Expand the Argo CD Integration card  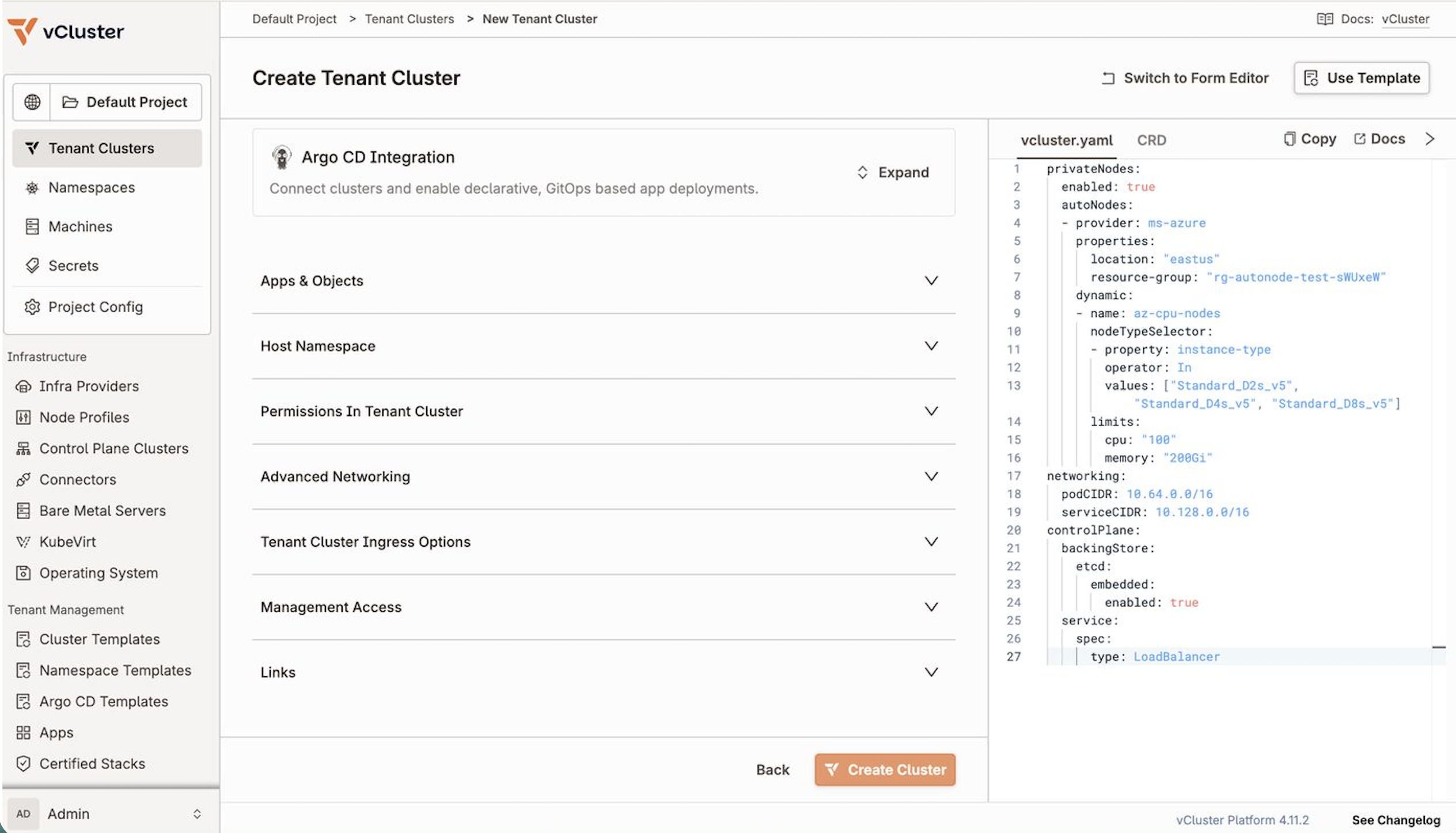coord(893,172)
